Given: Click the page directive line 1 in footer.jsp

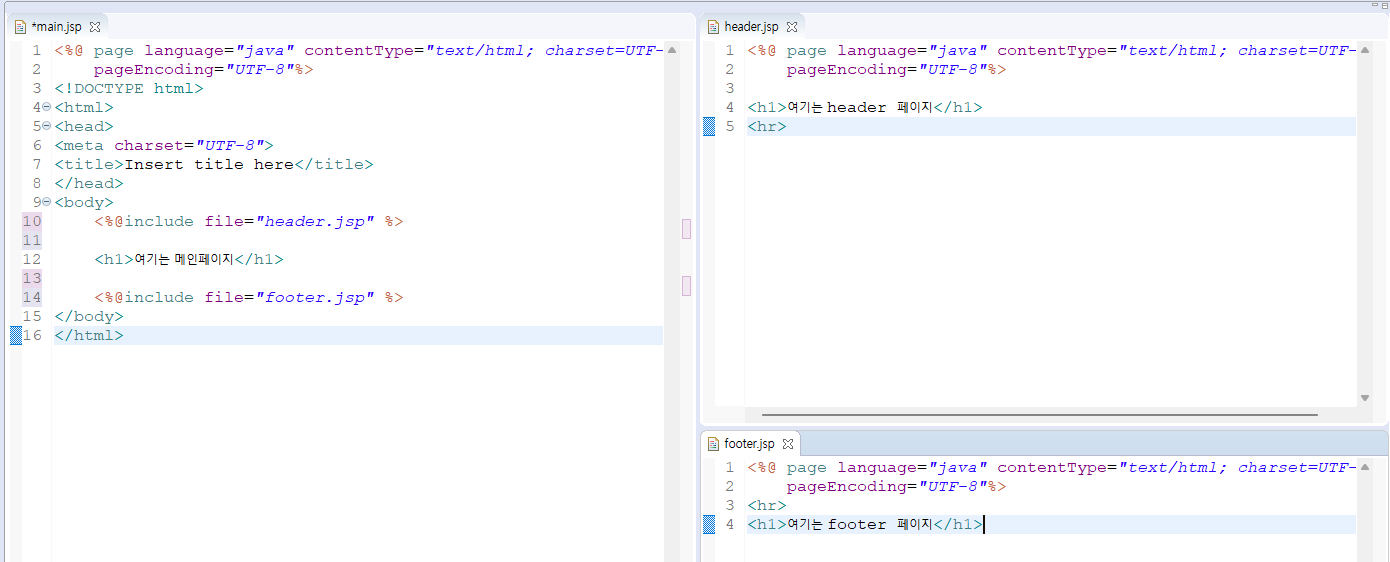Looking at the screenshot, I should 1051,467.
